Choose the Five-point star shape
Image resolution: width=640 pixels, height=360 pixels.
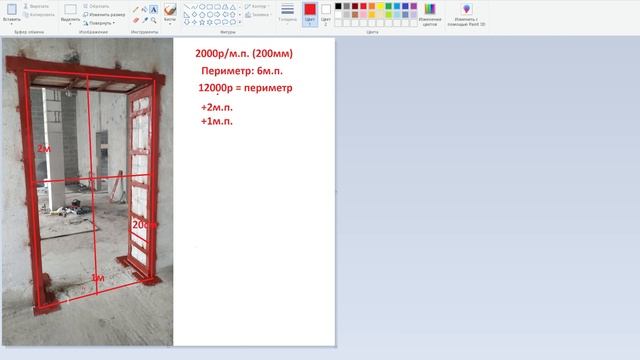pos(202,22)
